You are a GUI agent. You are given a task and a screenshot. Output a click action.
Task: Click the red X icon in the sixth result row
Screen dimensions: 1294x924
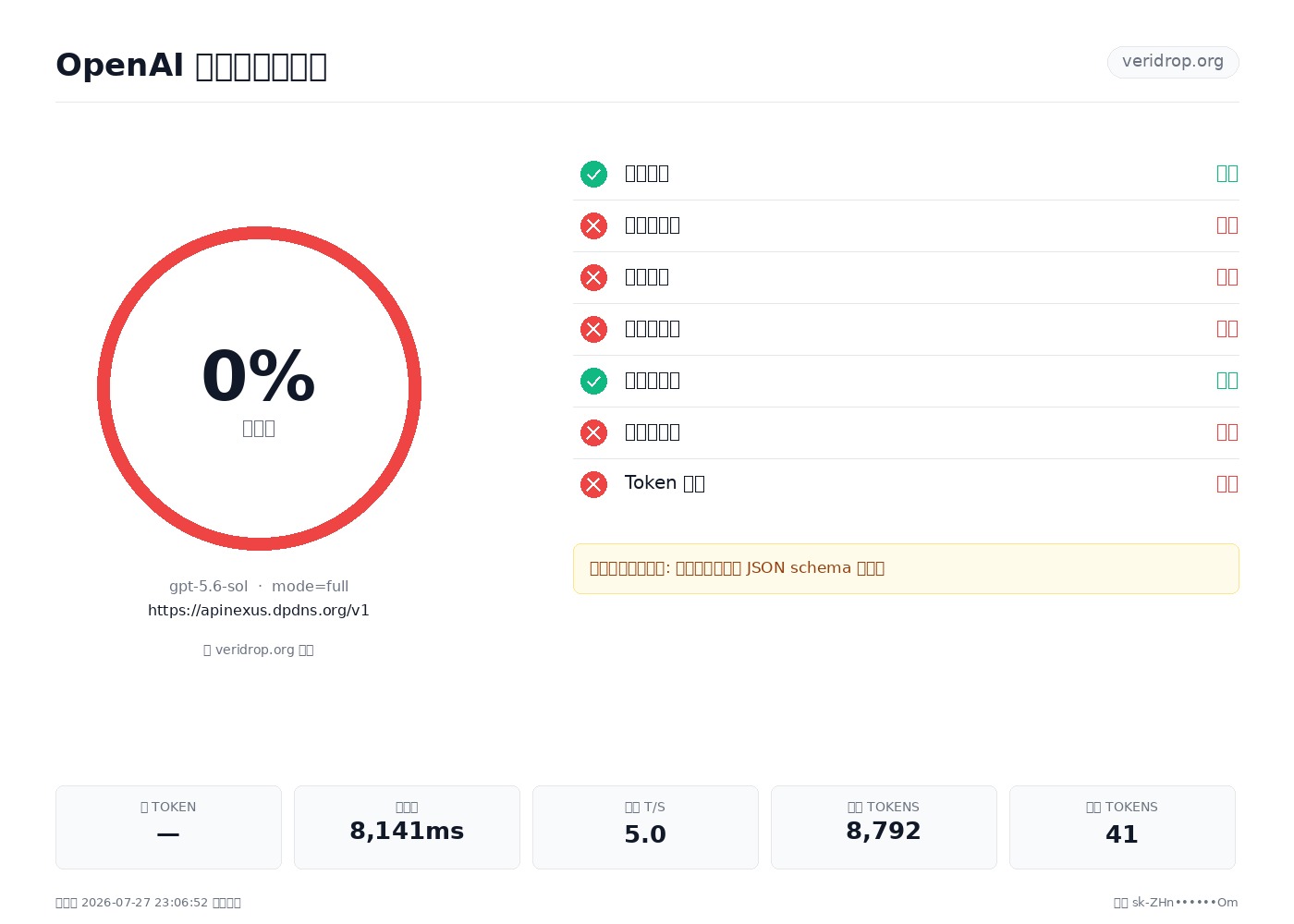point(593,432)
